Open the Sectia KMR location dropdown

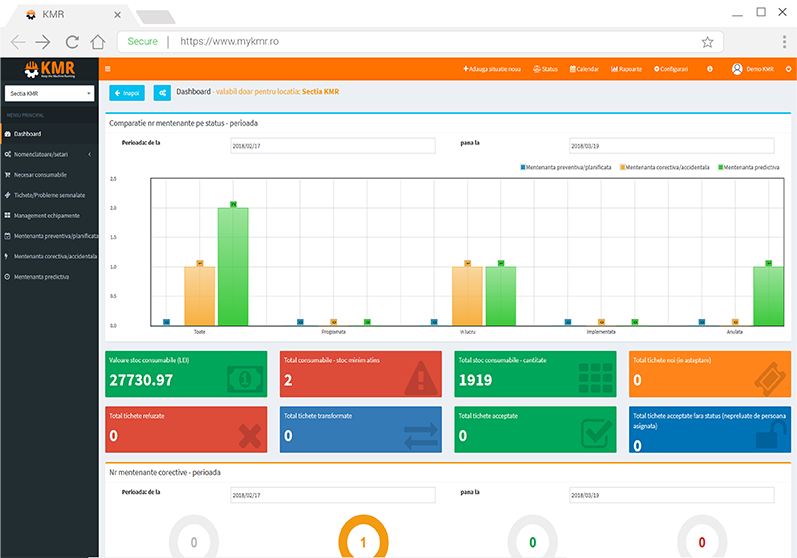(x=50, y=93)
